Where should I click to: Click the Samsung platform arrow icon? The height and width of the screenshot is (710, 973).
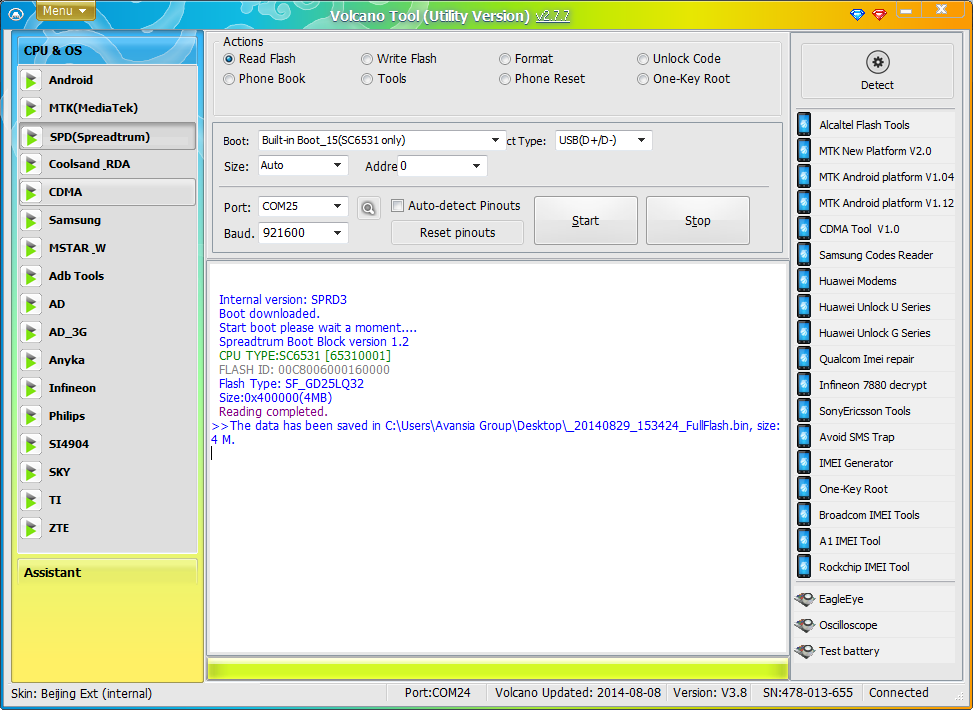pyautogui.click(x=30, y=220)
